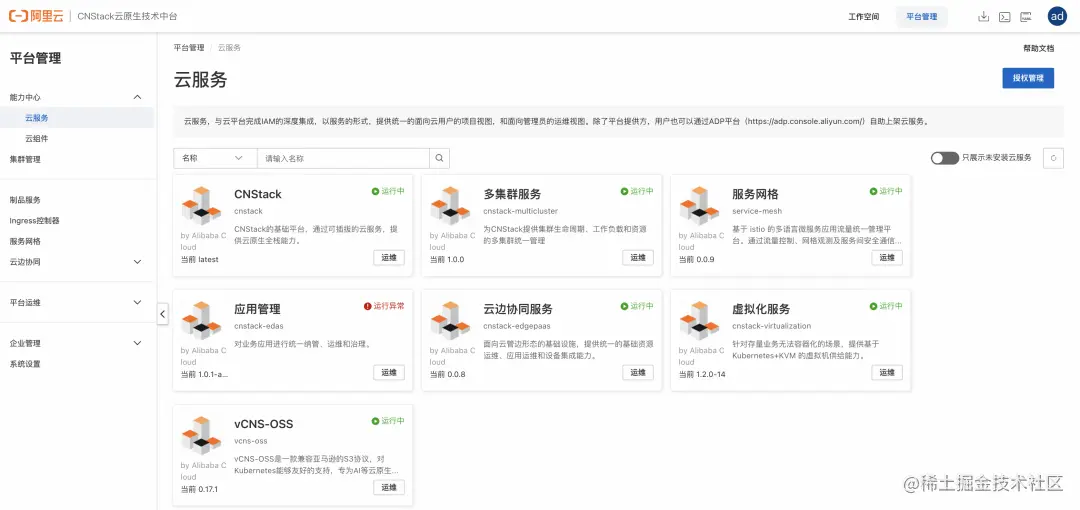Click the 服务网格 cube icon
The image size is (1080, 510).
pyautogui.click(x=700, y=205)
